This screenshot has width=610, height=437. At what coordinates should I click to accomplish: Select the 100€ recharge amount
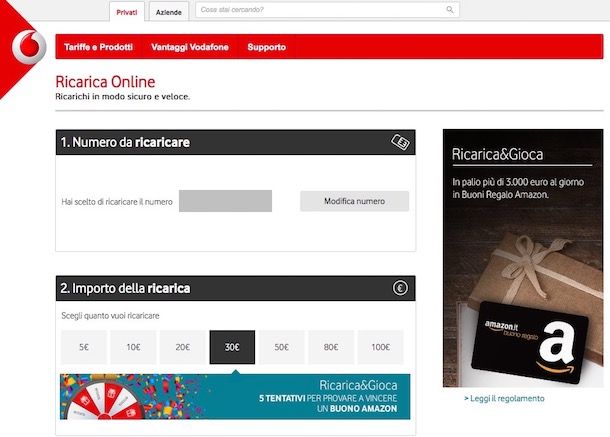point(380,347)
